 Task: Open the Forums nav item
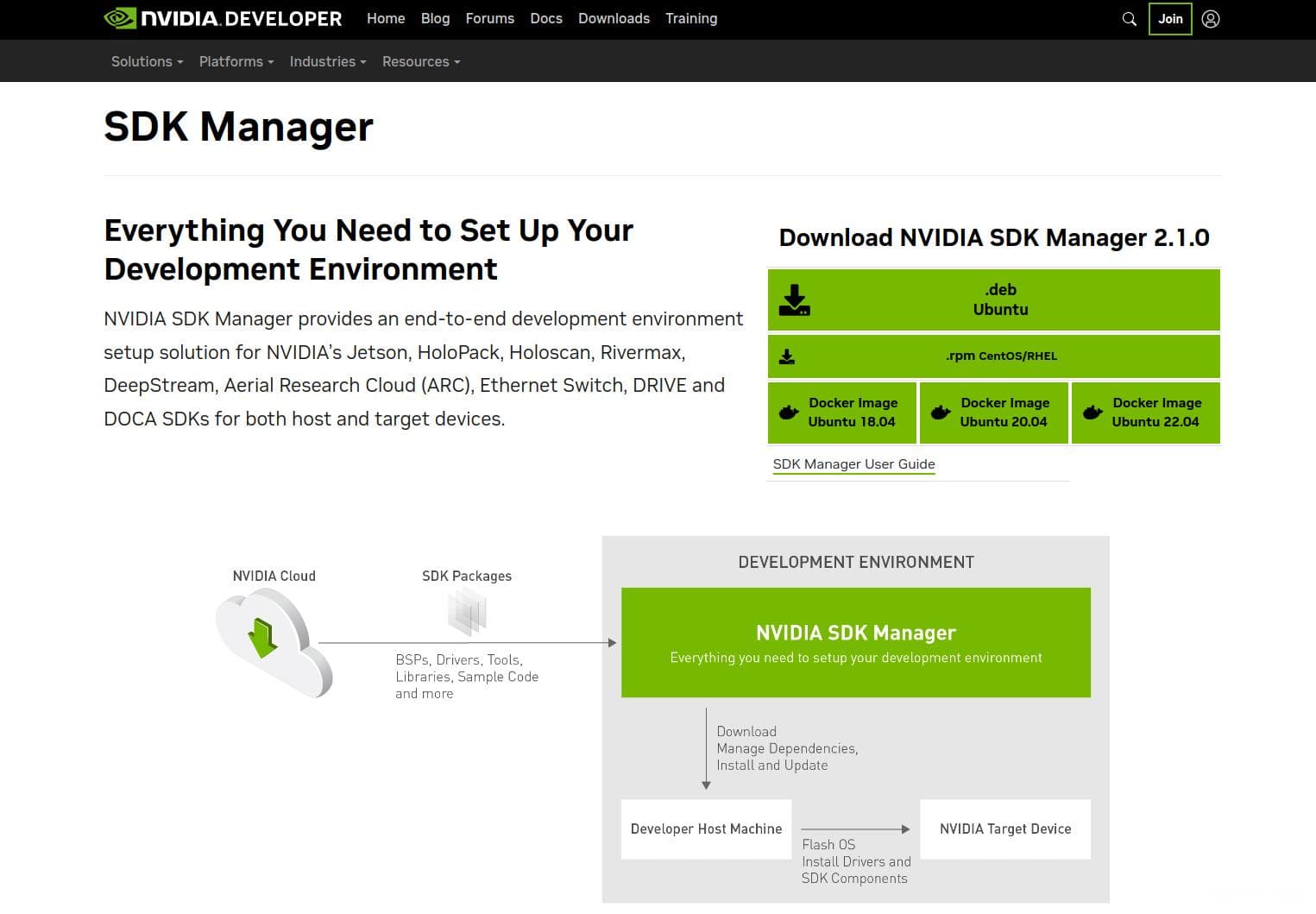489,18
